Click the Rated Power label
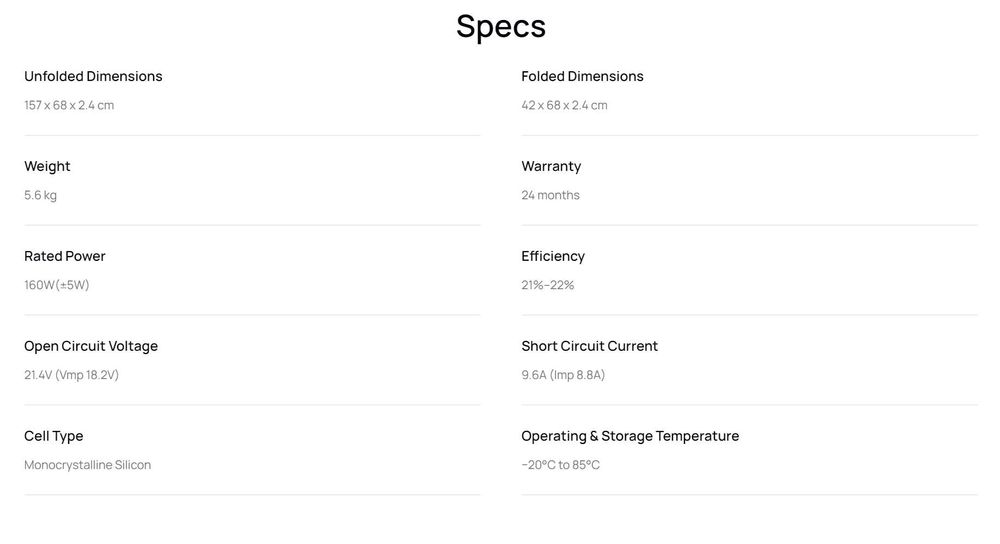Viewport: 1000px width, 544px height. [x=65, y=256]
